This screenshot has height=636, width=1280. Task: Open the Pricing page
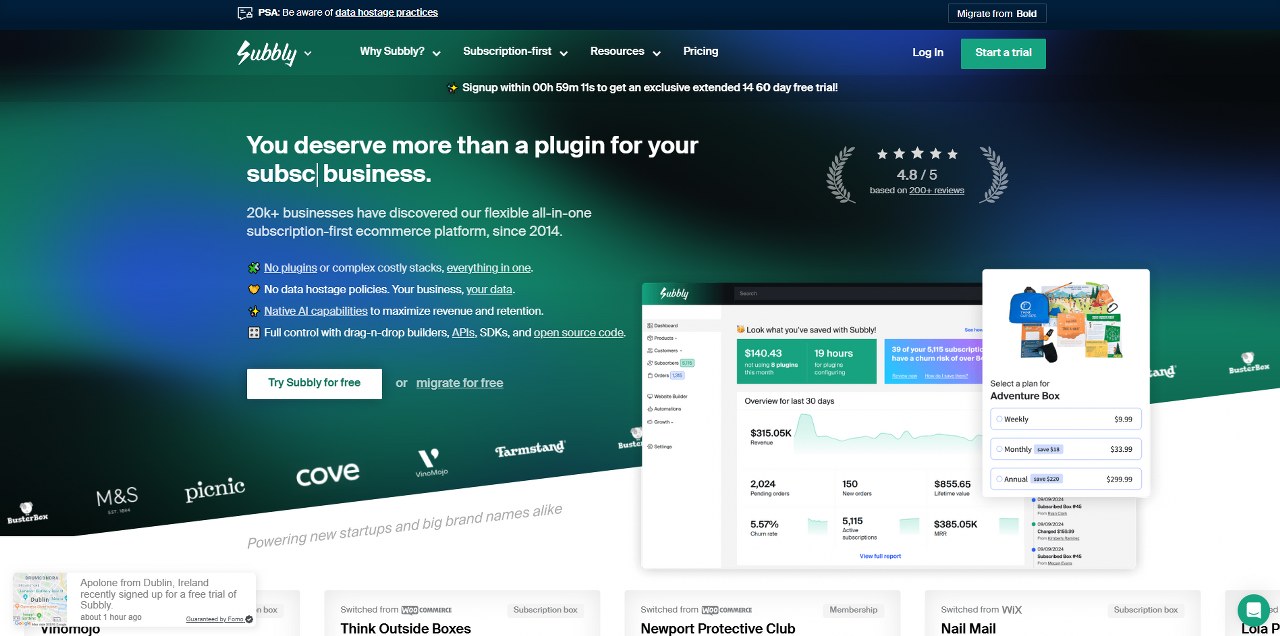pyautogui.click(x=700, y=51)
